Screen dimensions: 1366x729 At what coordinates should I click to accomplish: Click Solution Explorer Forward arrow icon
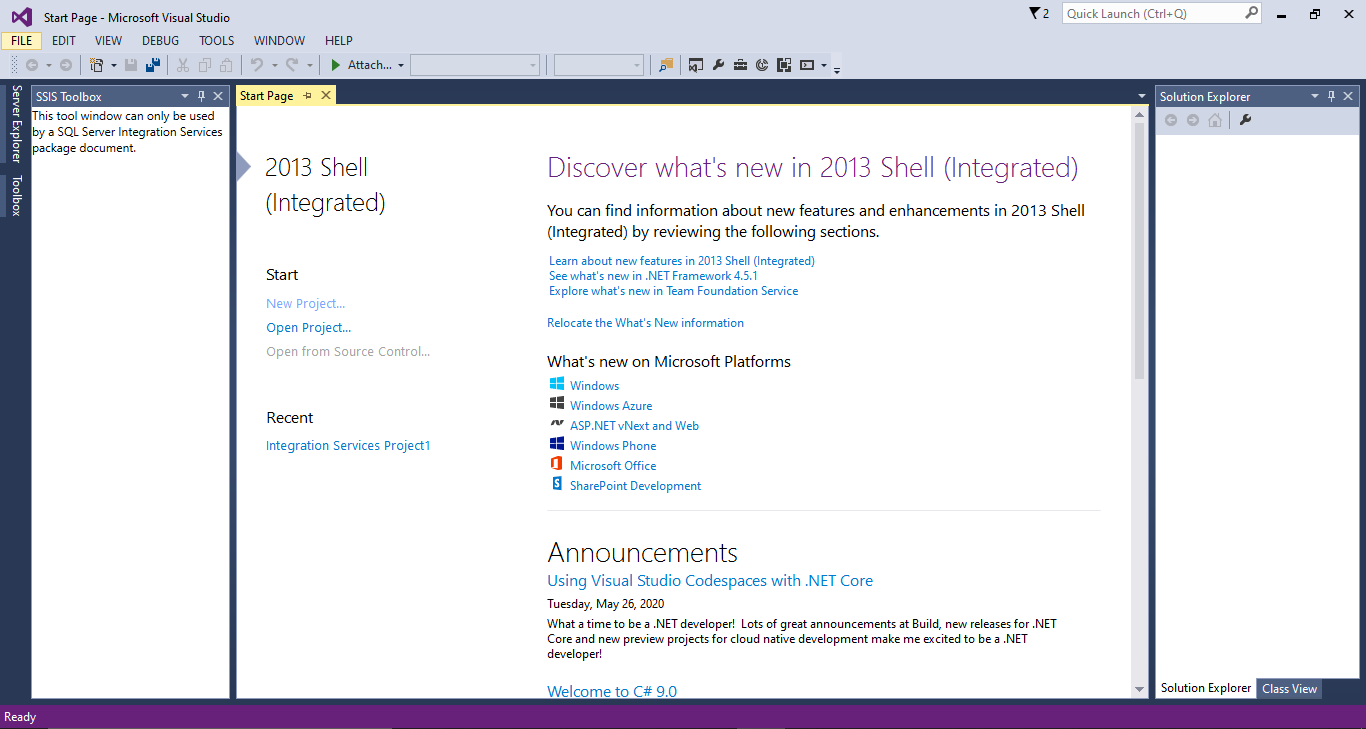1193,120
